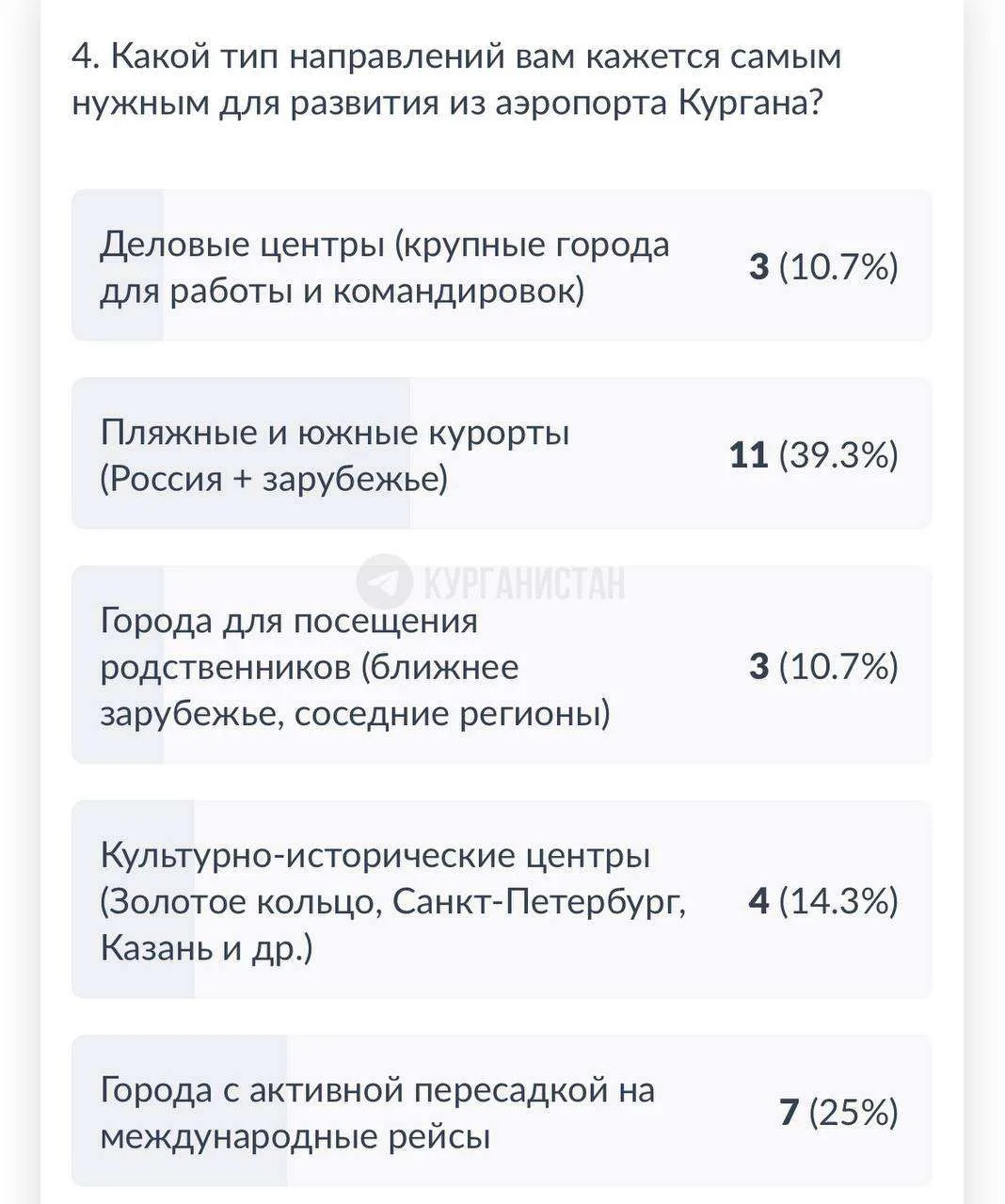Select the Города для посещения родственников option
The width and height of the screenshot is (1005, 1204).
[x=502, y=665]
